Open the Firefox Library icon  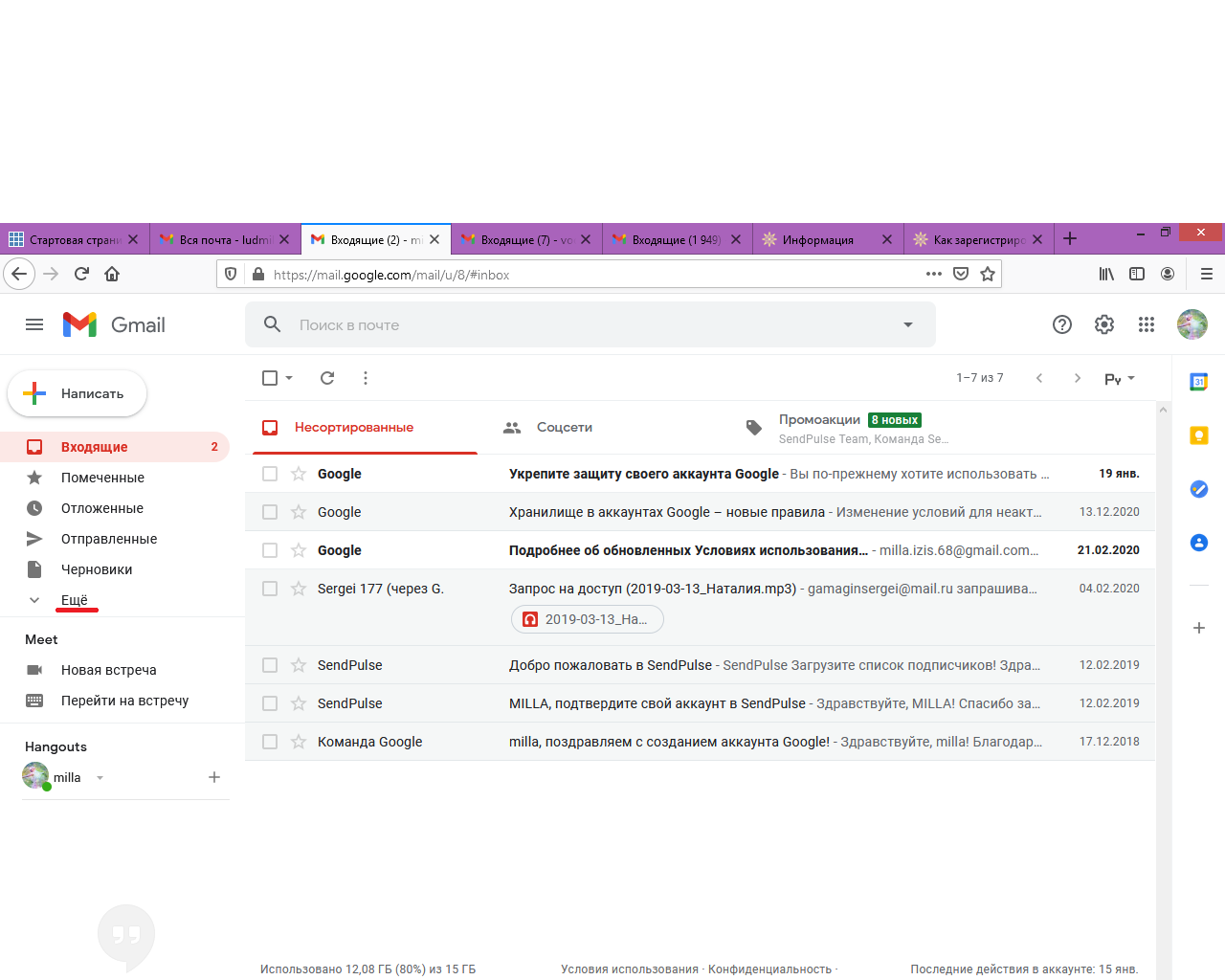[x=1106, y=274]
